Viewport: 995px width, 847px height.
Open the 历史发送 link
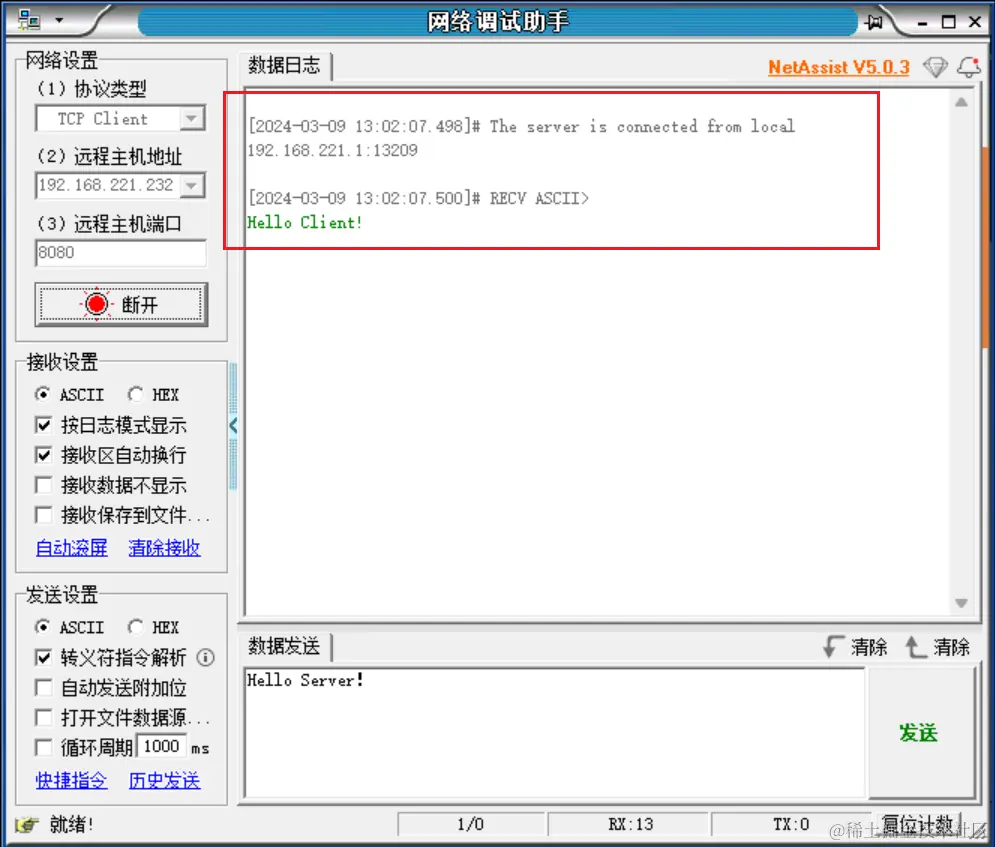click(x=164, y=780)
